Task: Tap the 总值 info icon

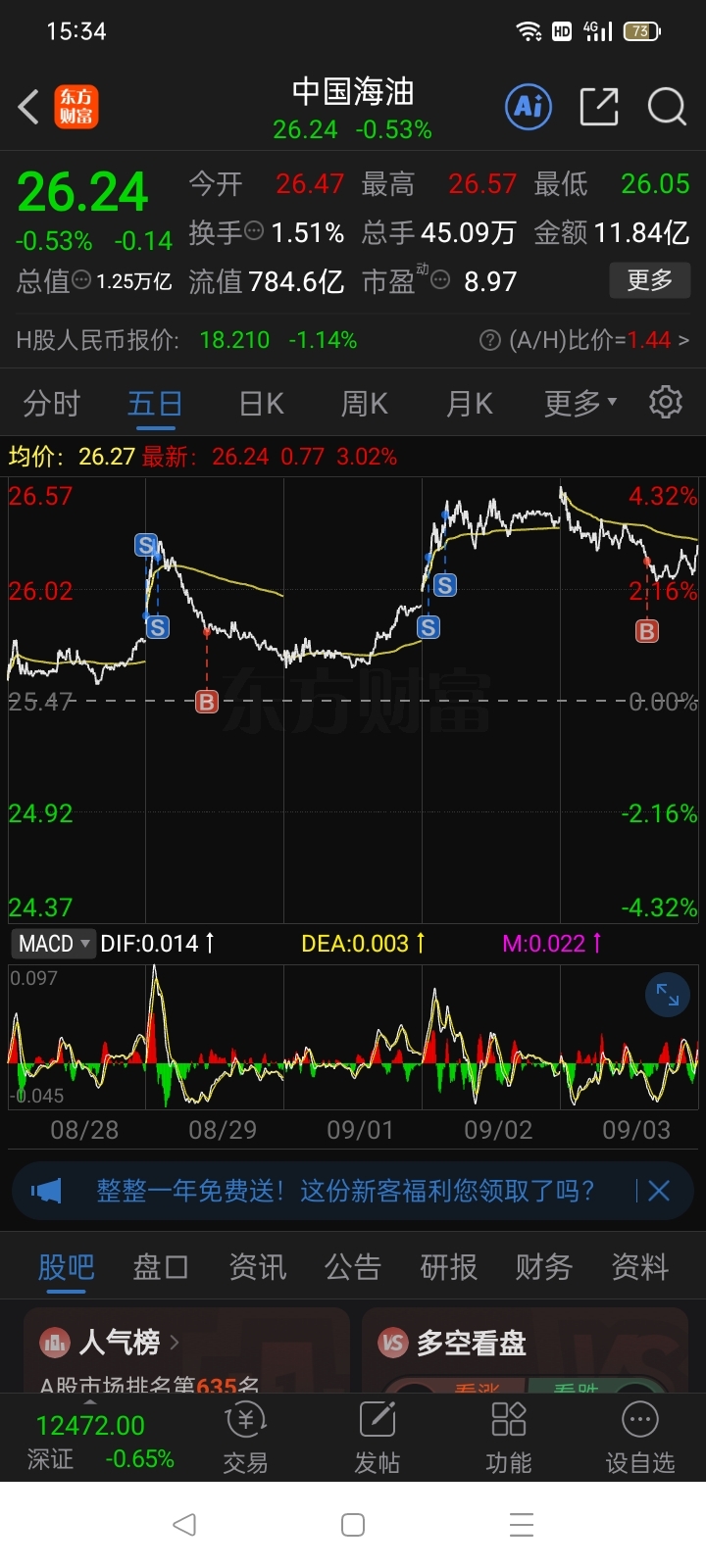Action: 82,281
